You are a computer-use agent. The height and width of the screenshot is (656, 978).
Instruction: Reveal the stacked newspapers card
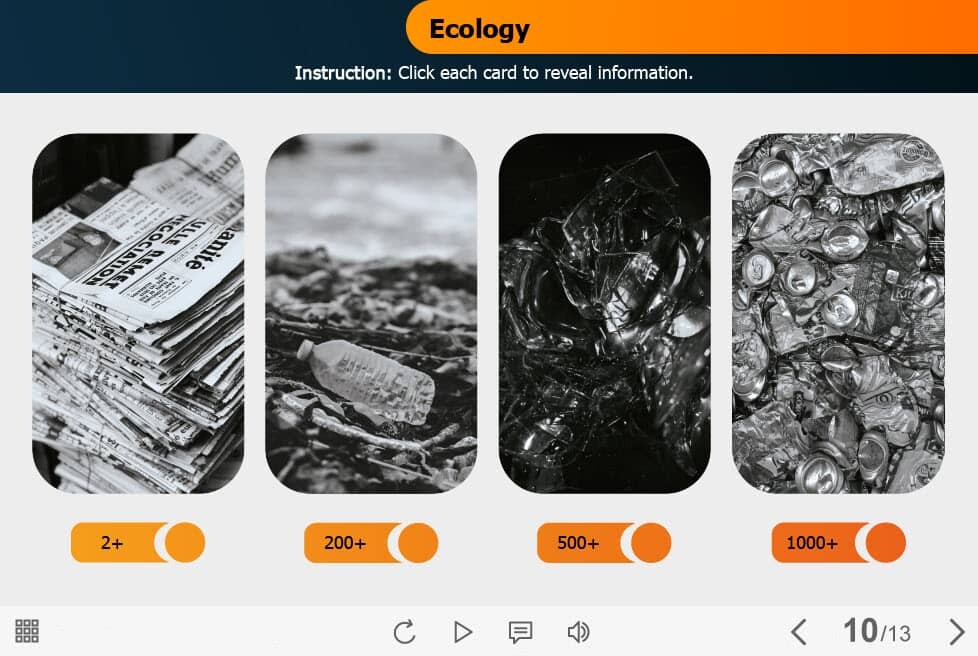[x=138, y=313]
